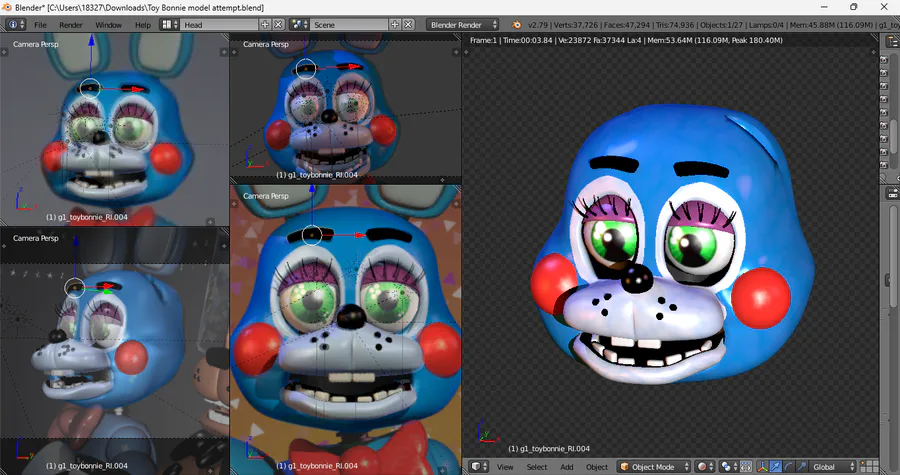Open the Properties editor type icon
The width and height of the screenshot is (900, 475).
893,193
